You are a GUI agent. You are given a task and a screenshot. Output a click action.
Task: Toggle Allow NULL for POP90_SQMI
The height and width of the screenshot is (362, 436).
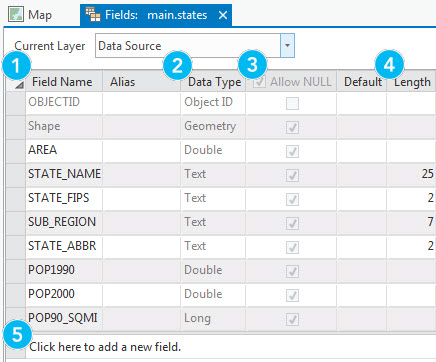292,319
